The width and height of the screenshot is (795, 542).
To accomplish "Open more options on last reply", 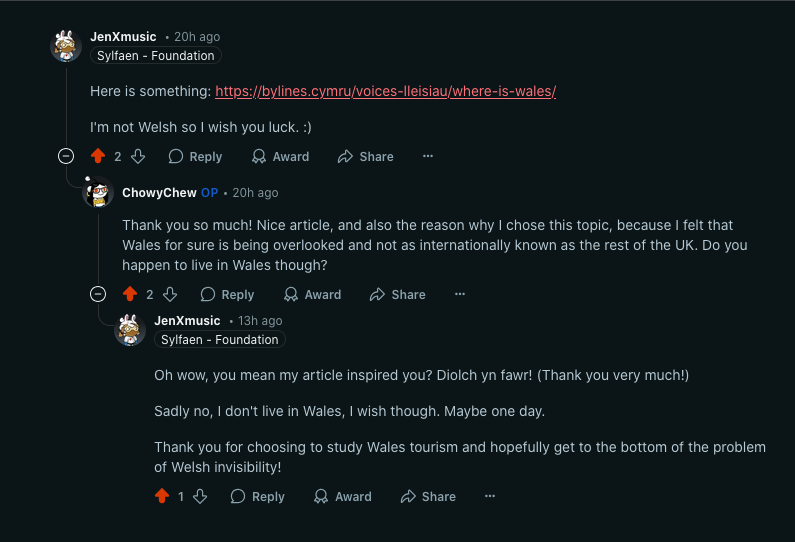I will click(x=490, y=496).
